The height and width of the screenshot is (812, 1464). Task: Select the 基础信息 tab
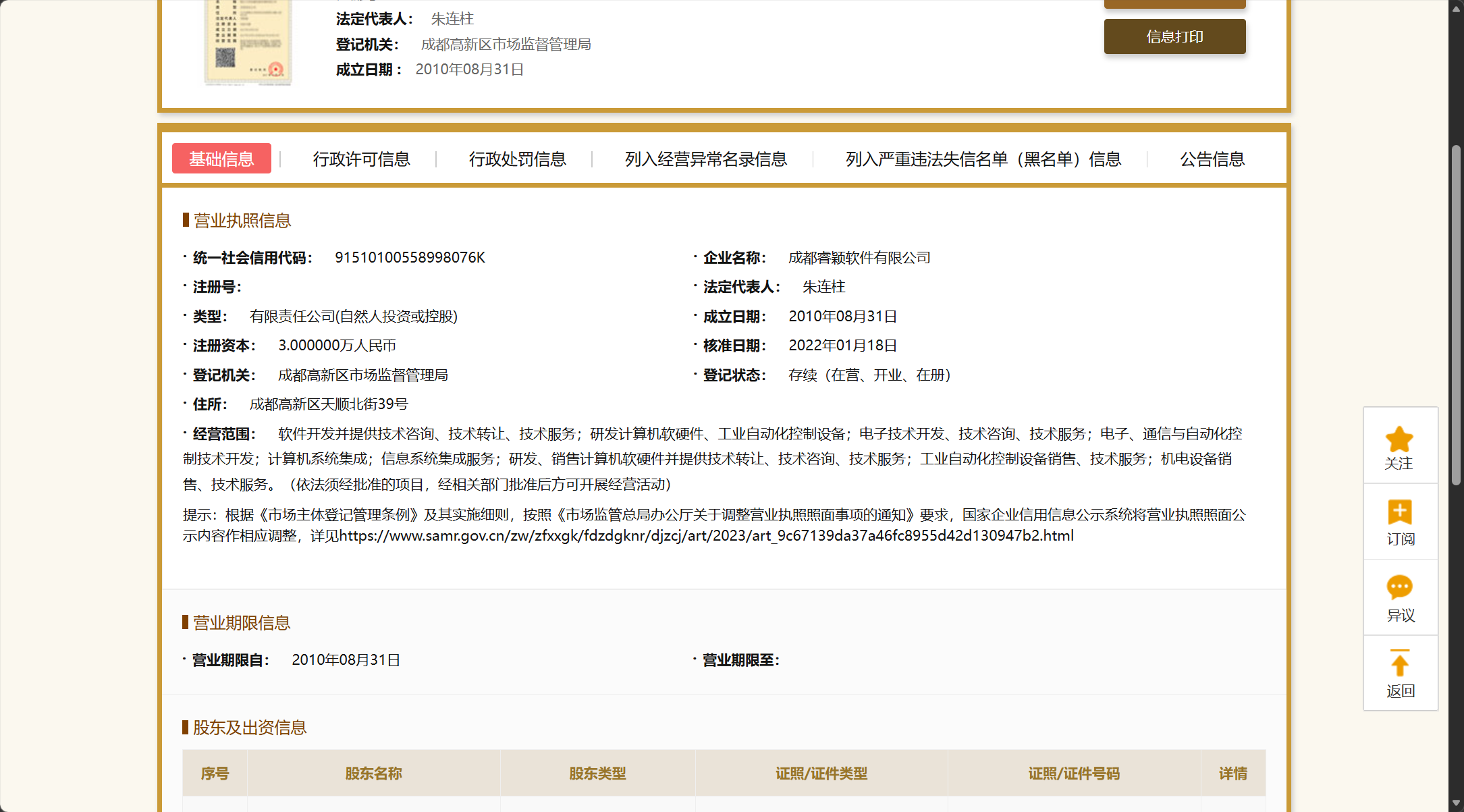(x=221, y=159)
